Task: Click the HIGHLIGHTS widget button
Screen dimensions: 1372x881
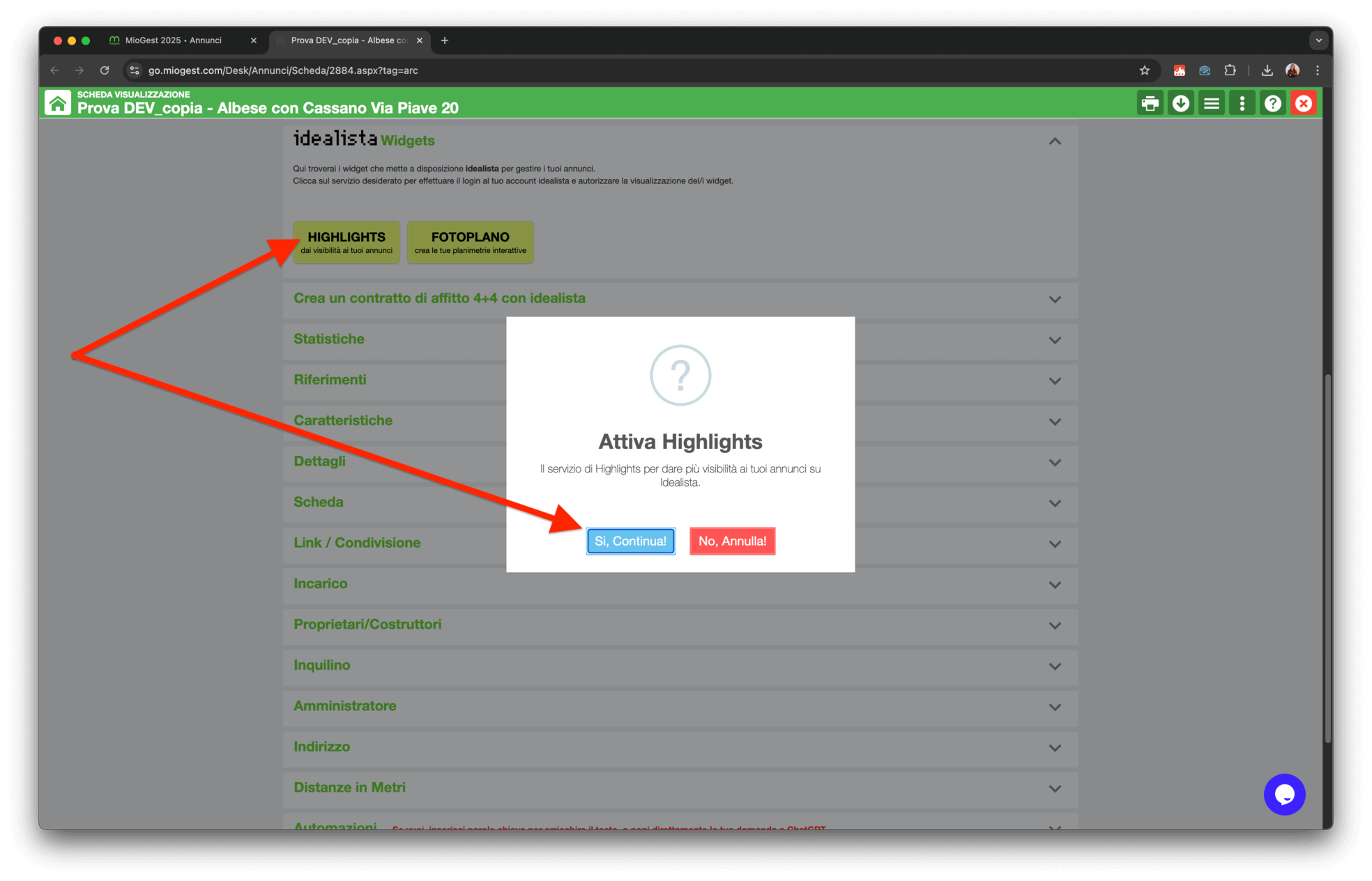Action: point(346,242)
